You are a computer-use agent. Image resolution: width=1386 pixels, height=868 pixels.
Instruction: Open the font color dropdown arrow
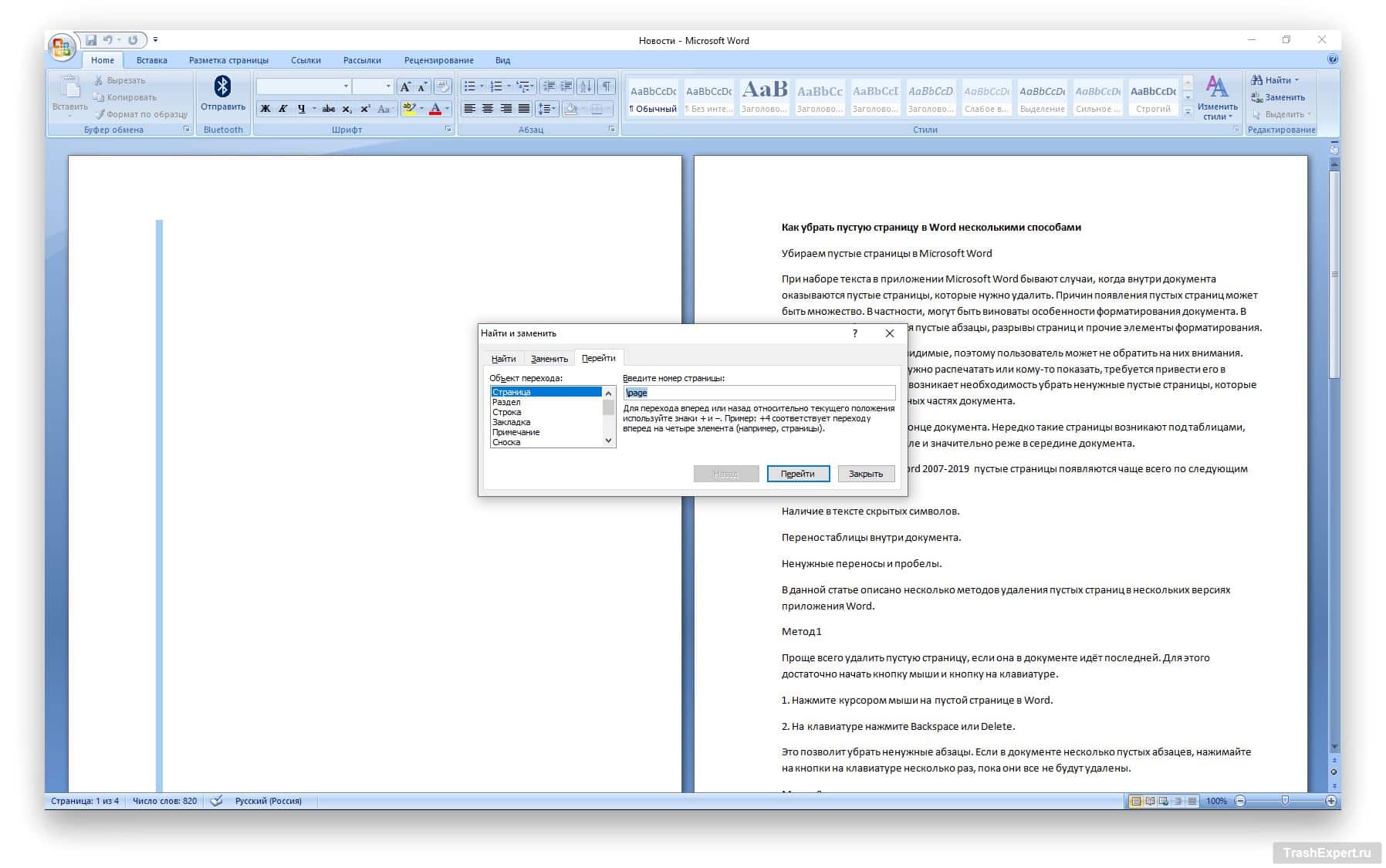click(448, 109)
